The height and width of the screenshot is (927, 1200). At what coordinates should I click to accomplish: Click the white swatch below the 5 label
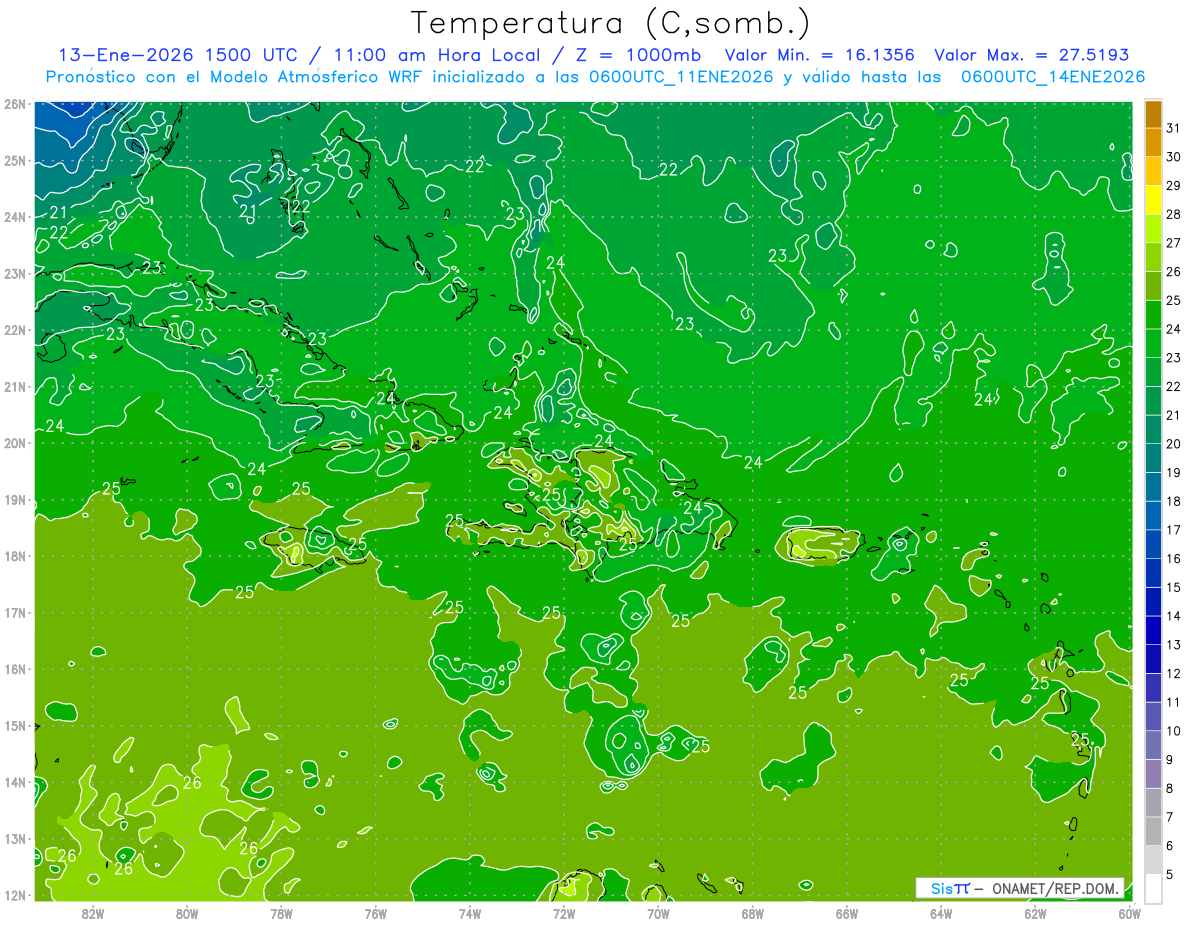(1153, 888)
